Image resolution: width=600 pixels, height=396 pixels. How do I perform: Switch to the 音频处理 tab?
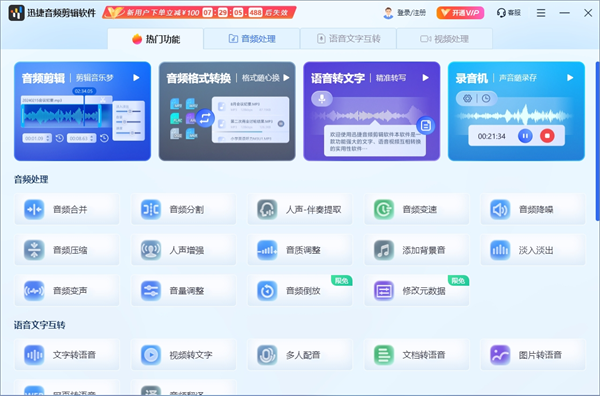252,39
